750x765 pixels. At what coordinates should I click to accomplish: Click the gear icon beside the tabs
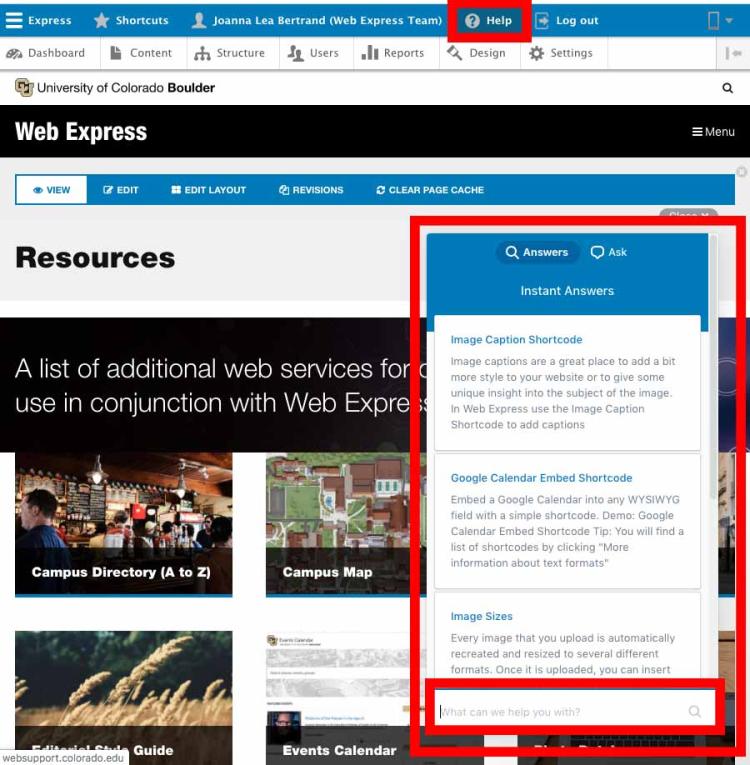click(742, 172)
